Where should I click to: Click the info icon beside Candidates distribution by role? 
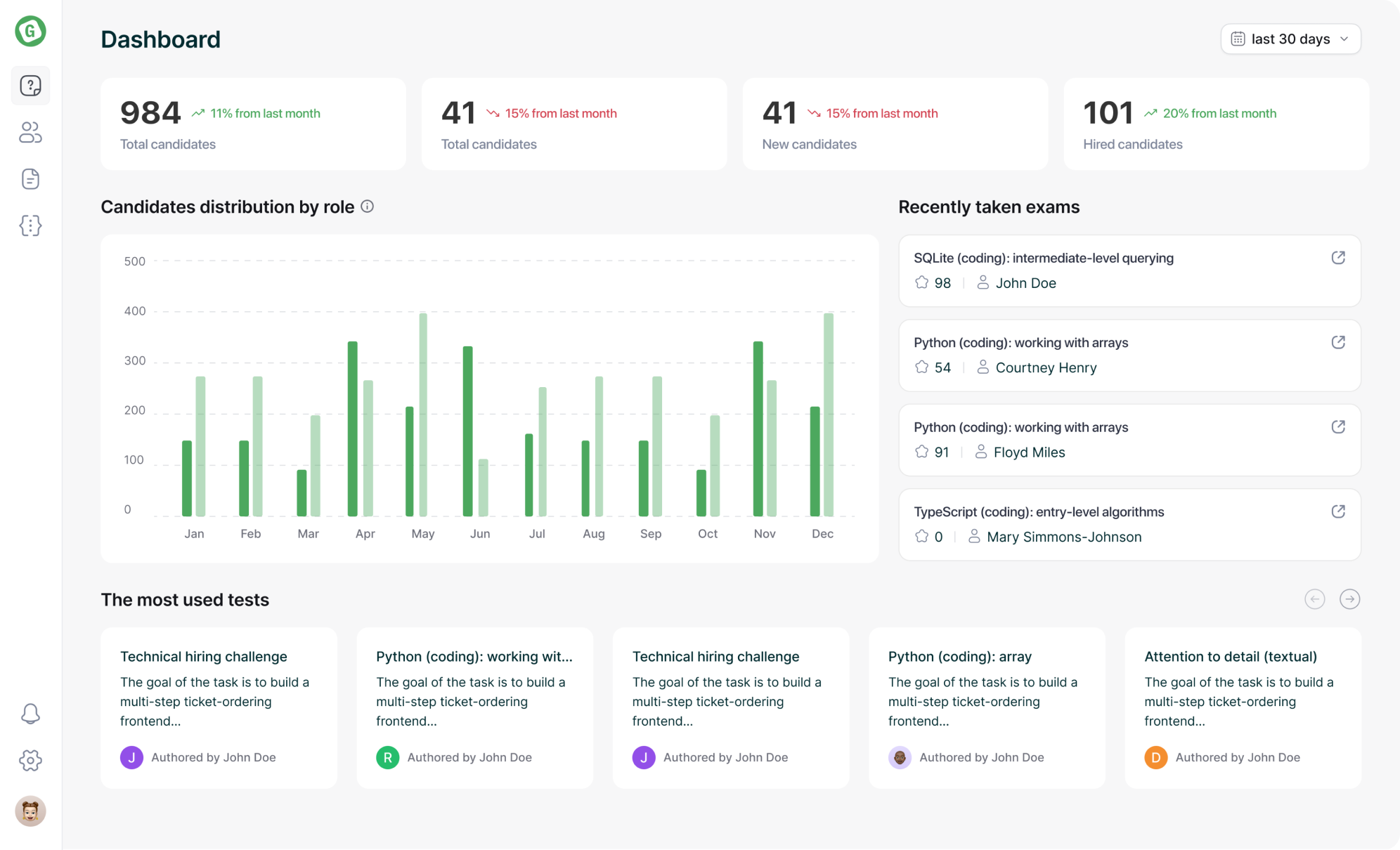tap(366, 207)
